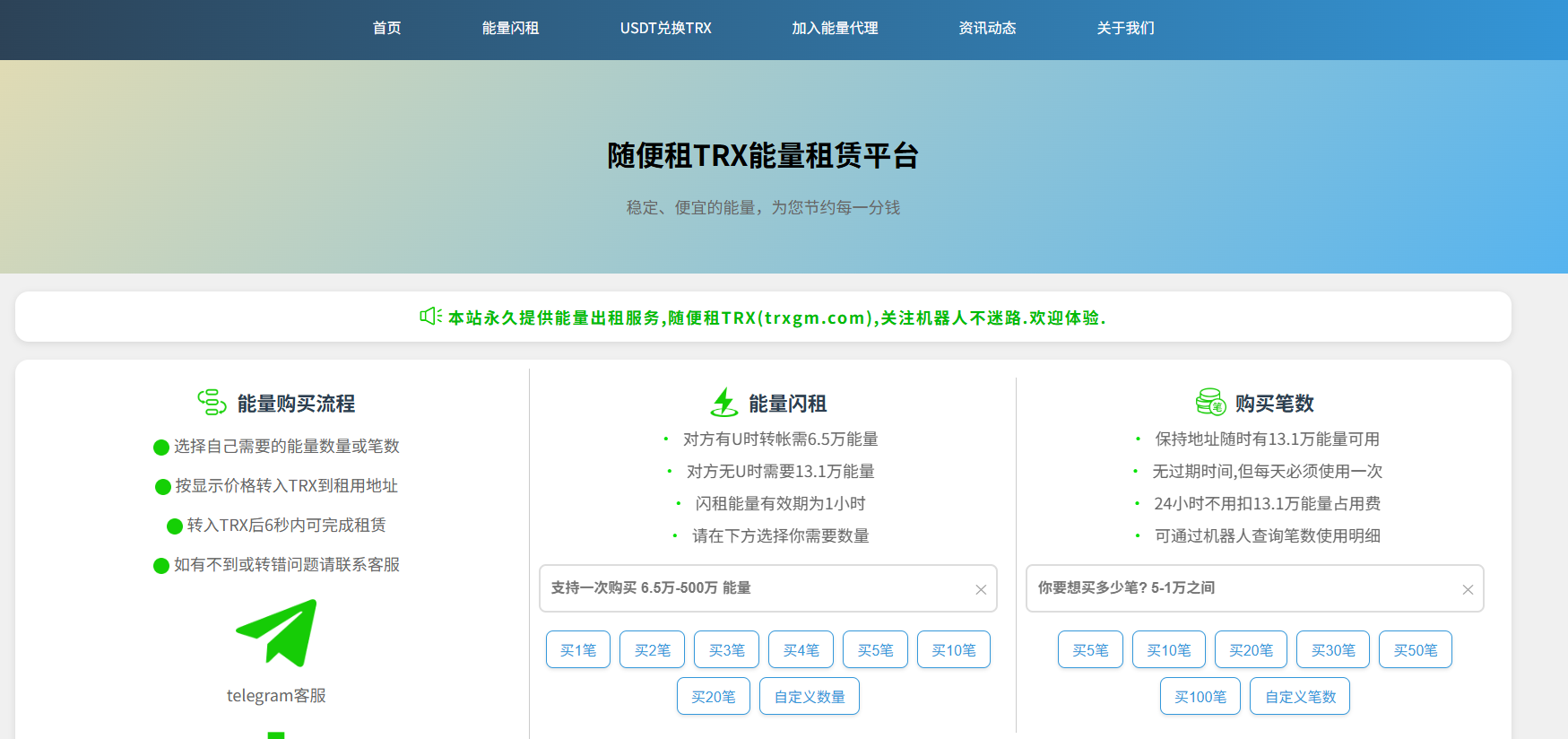Image resolution: width=1568 pixels, height=739 pixels.
Task: Click text 无过期时间,但每天必须使用一次
Action: pos(1268,471)
